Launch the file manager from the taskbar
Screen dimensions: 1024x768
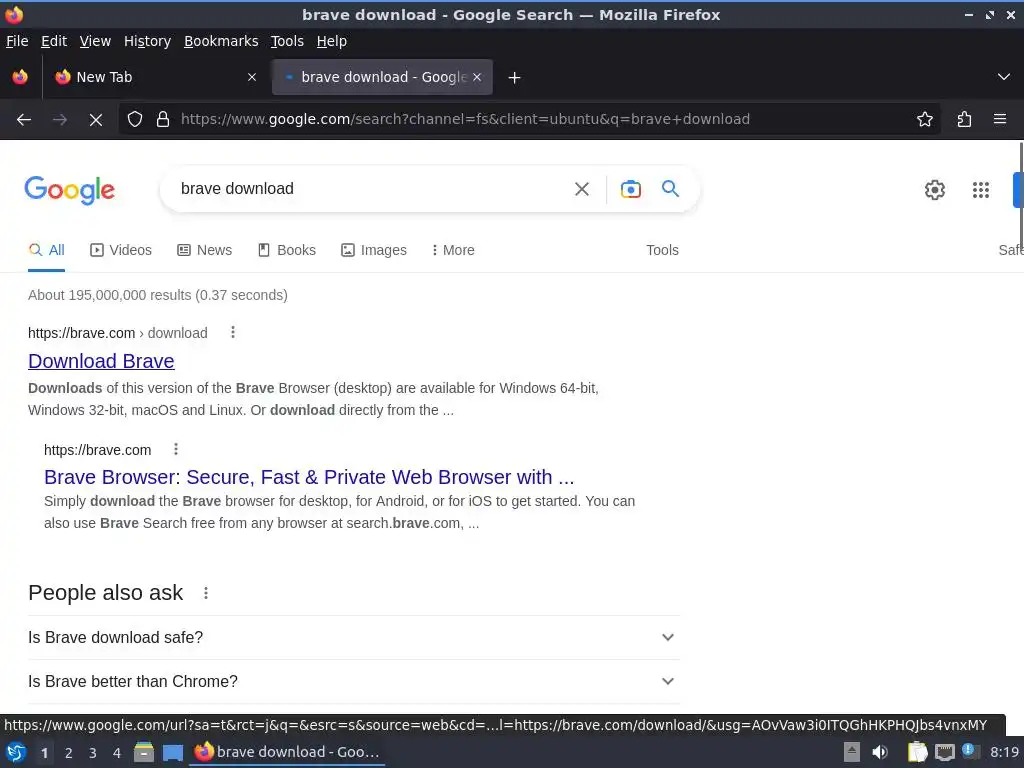pyautogui.click(x=144, y=752)
